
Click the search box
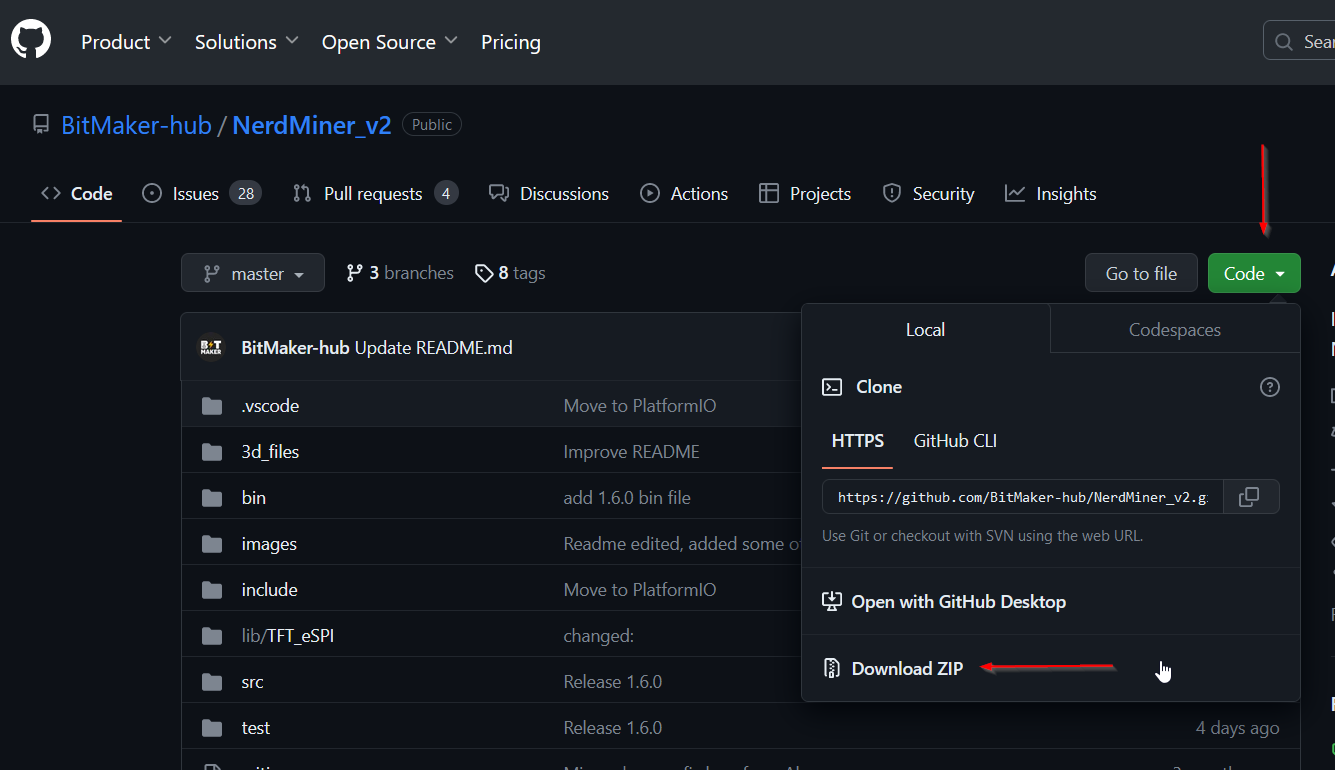coord(1299,41)
